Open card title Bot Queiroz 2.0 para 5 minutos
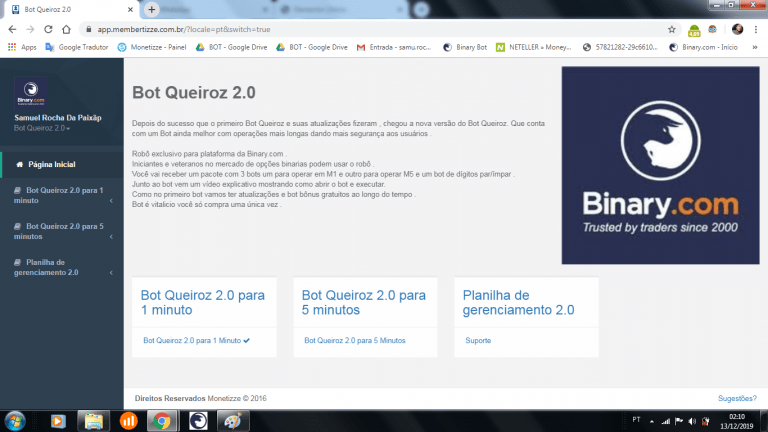The image size is (768, 432). 363,302
